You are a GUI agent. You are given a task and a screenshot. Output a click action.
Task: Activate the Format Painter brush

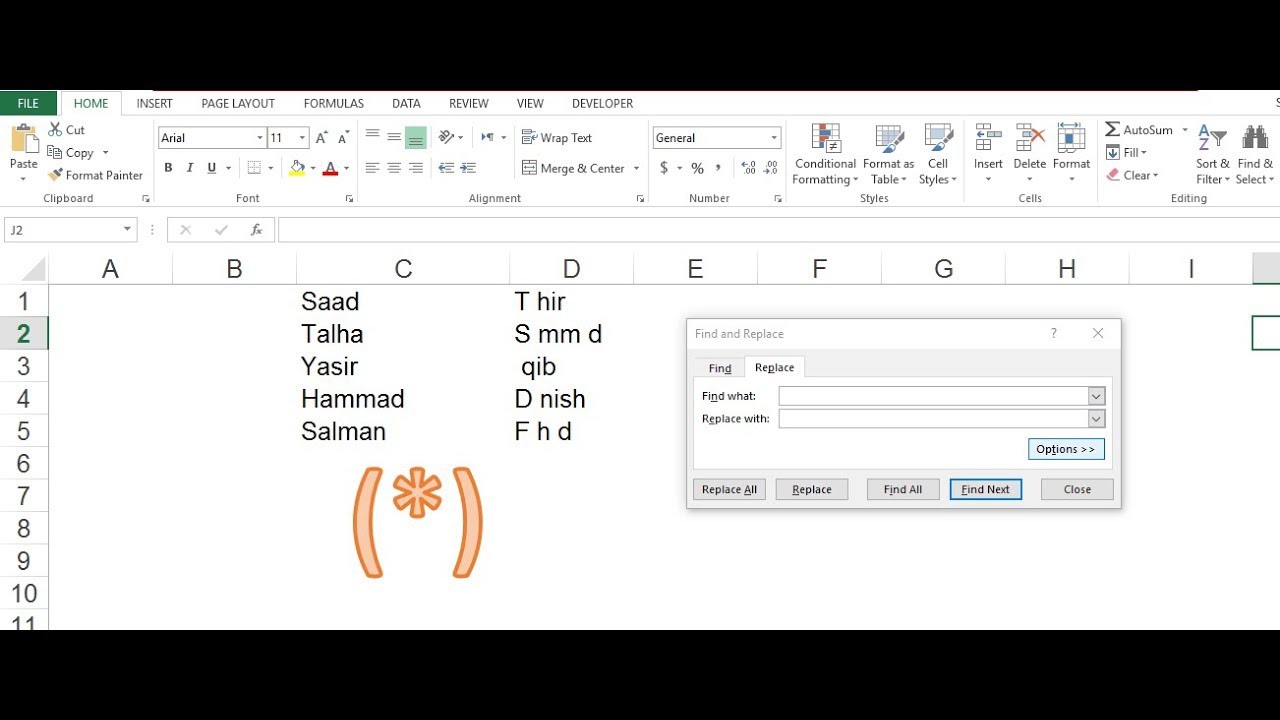[55, 175]
